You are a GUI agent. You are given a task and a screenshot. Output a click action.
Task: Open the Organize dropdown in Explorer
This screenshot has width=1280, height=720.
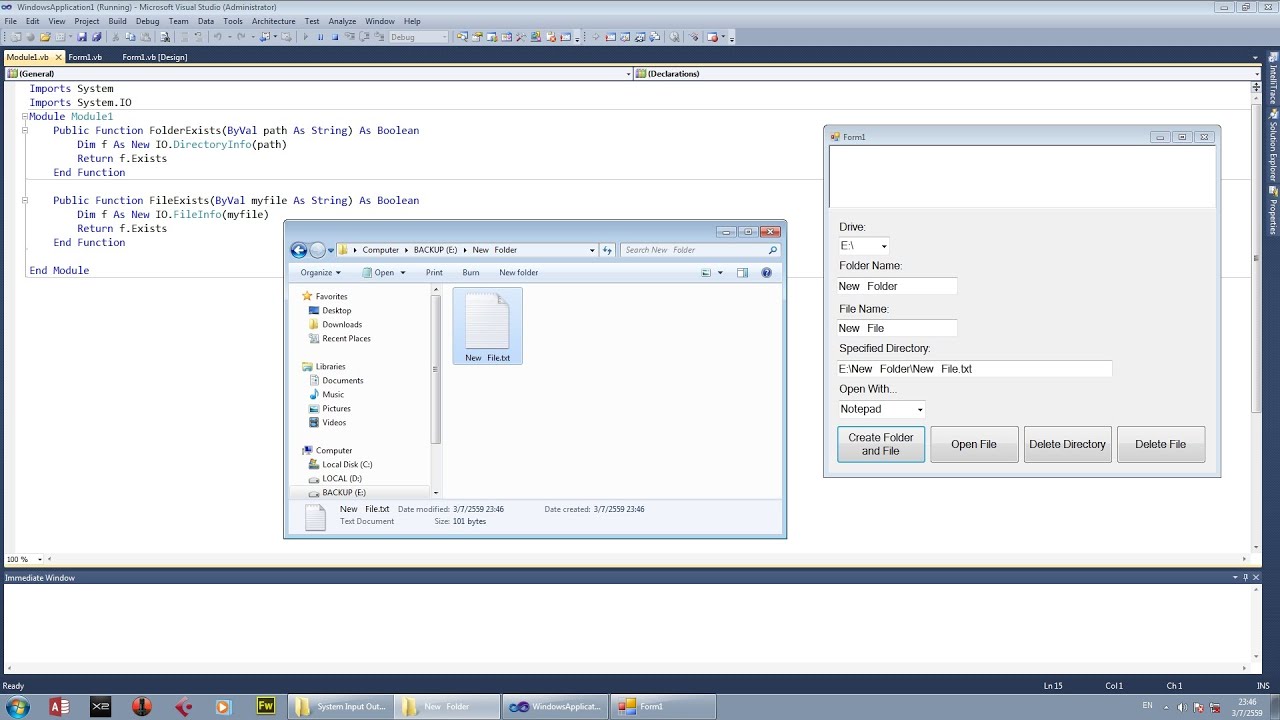tap(320, 272)
